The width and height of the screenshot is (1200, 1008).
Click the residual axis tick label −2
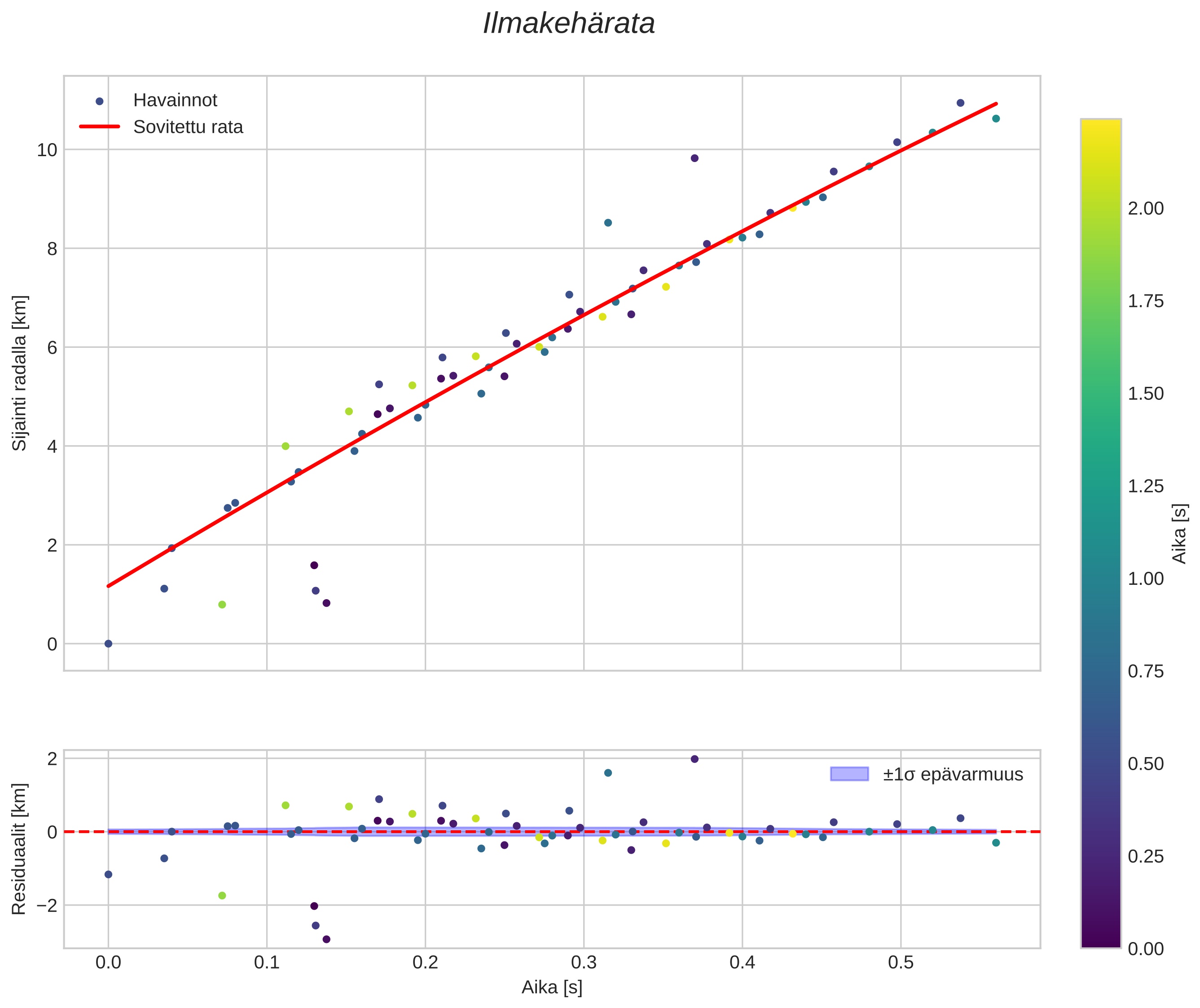coord(46,906)
